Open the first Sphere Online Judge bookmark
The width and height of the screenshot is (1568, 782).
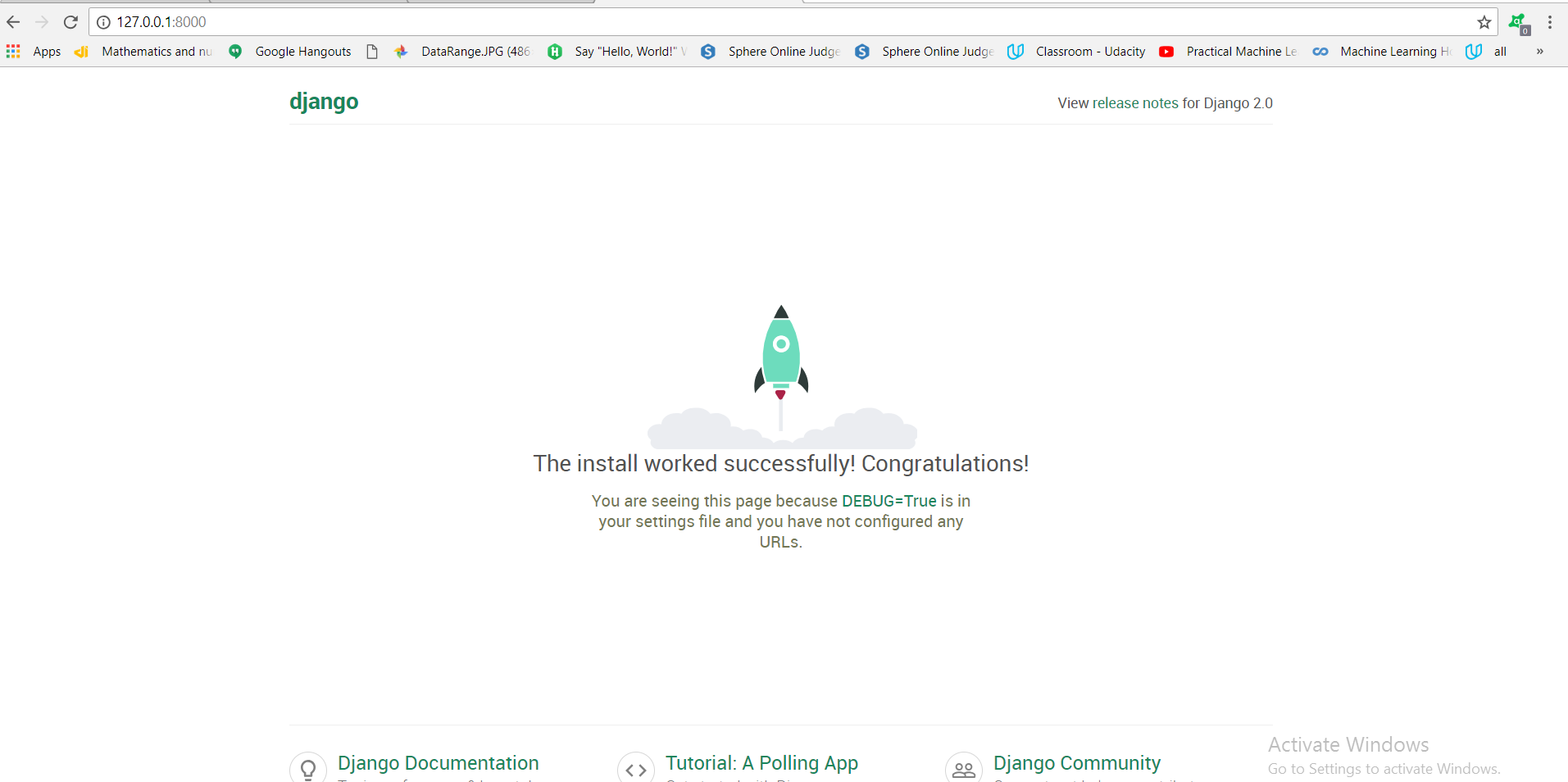[770, 52]
